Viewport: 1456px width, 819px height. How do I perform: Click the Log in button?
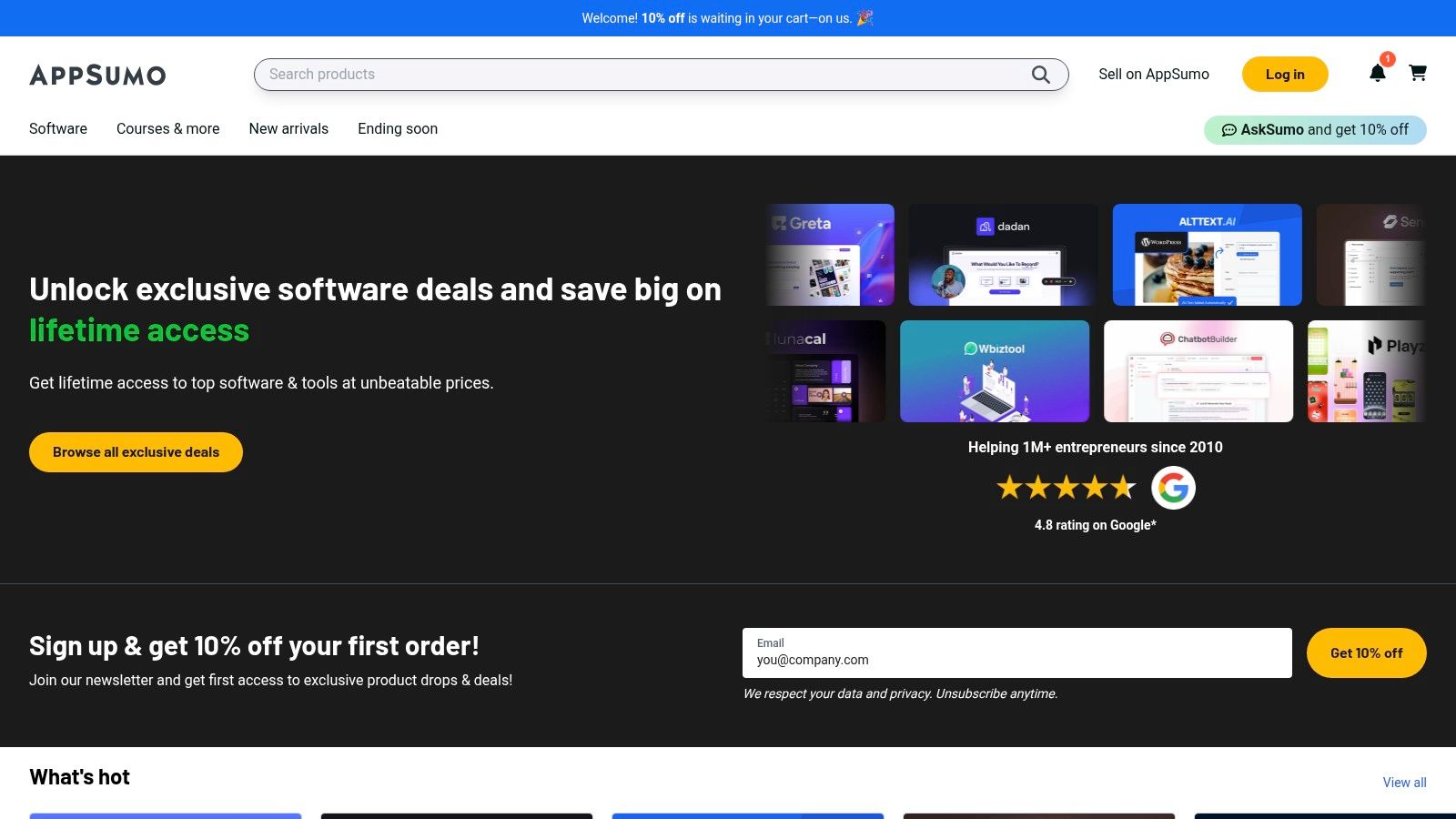(x=1285, y=75)
